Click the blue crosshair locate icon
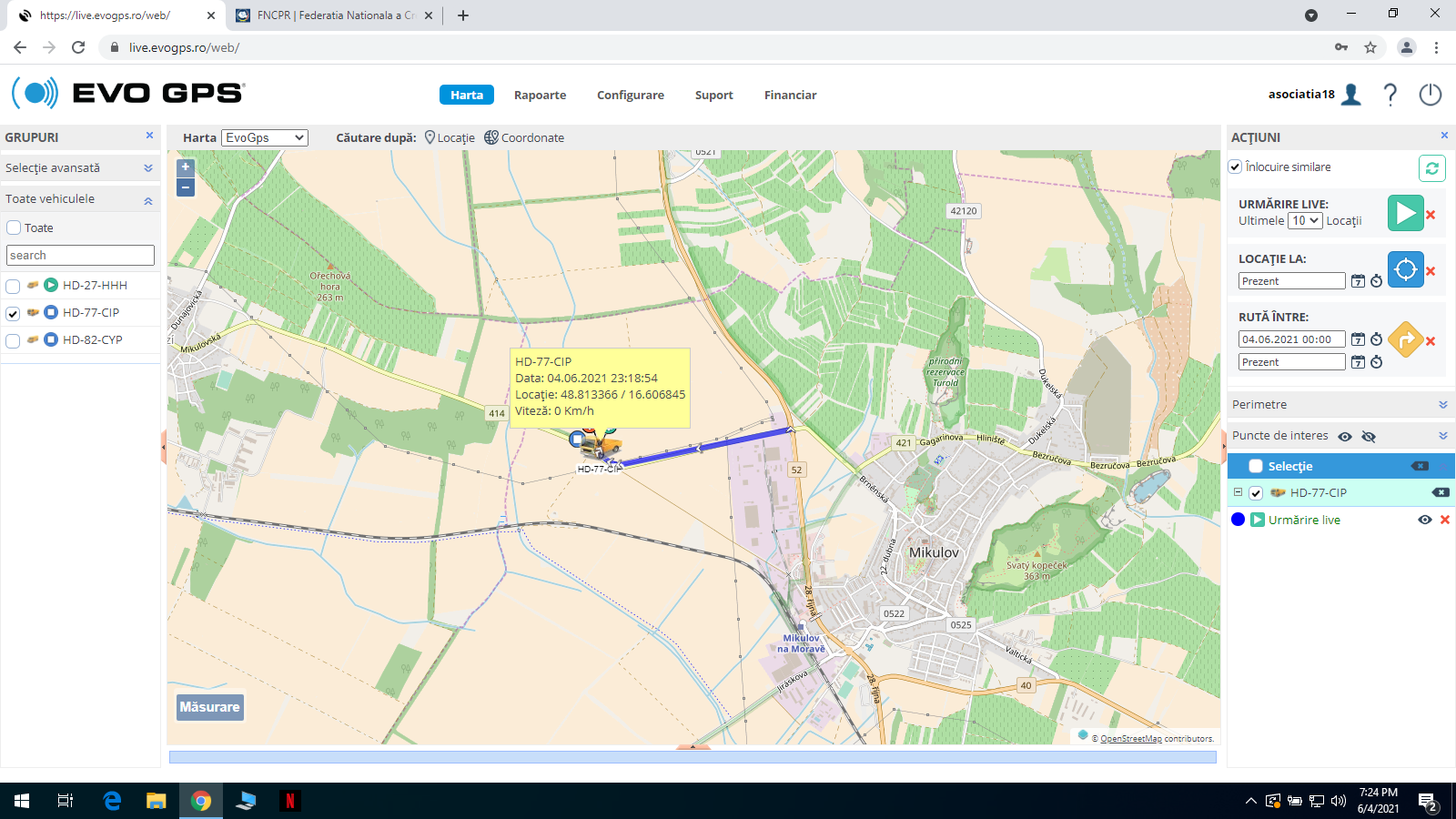Screen dimensions: 1456x819 (1405, 269)
